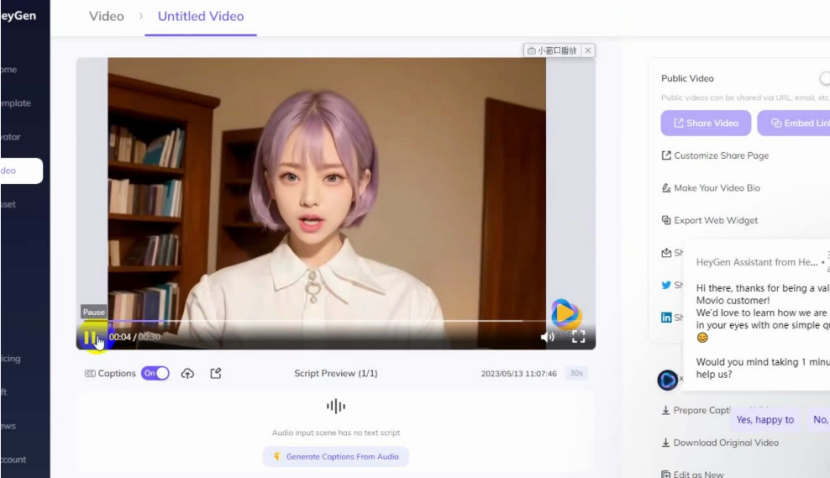The image size is (830, 478).
Task: Enter fullscreen video mode
Action: (x=578, y=337)
